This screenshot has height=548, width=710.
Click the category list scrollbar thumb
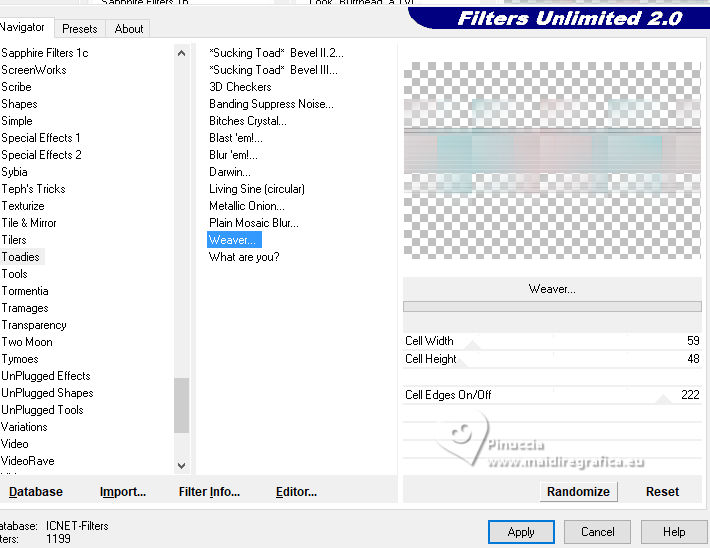182,405
